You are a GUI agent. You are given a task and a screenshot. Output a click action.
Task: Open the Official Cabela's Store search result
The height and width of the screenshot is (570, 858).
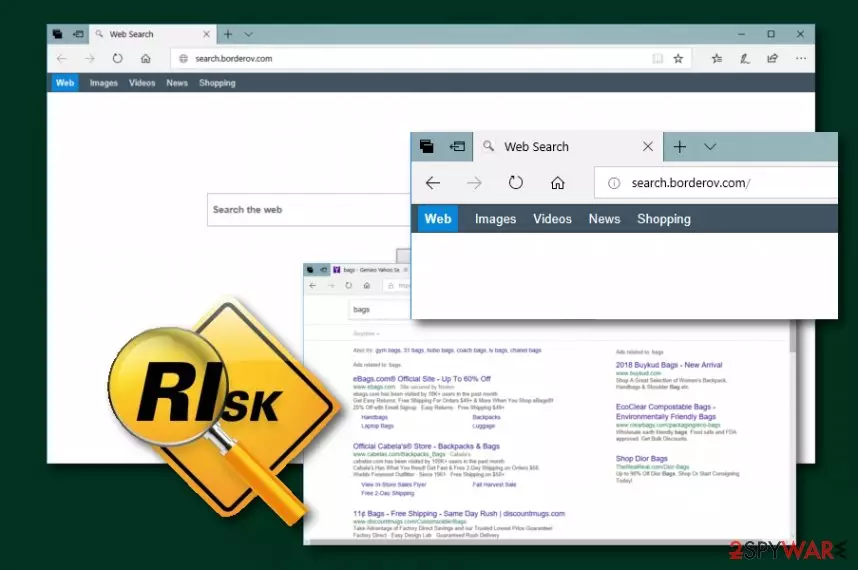[426, 446]
